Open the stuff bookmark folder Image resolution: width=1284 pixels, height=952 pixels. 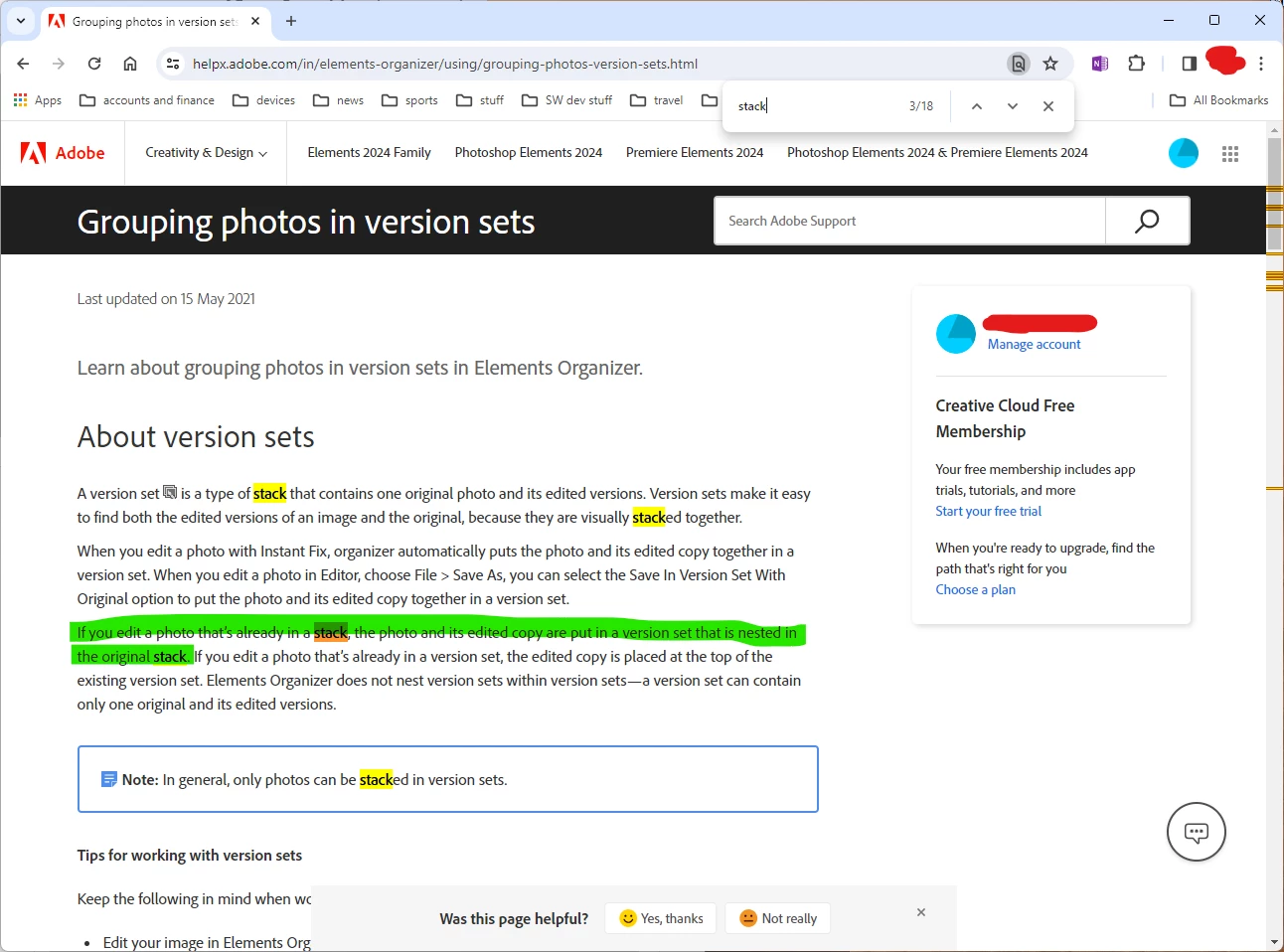point(480,100)
